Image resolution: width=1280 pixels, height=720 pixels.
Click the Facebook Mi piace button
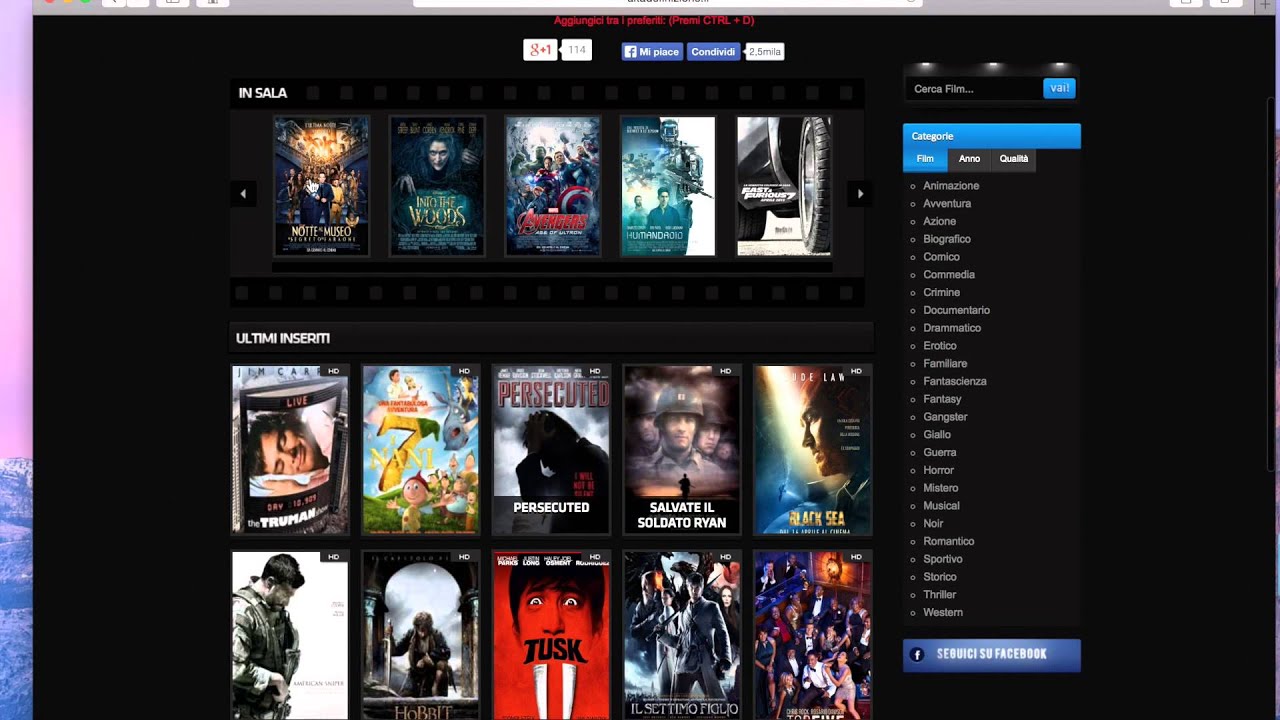(x=652, y=52)
